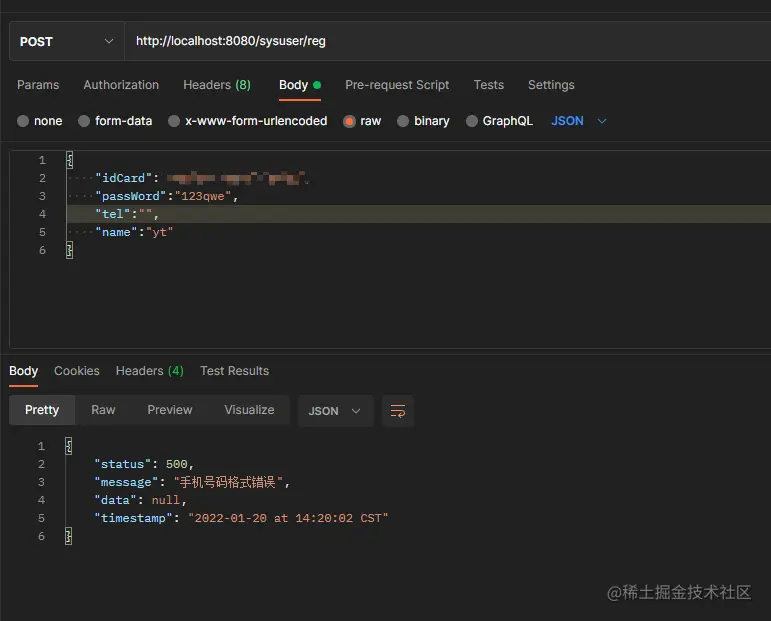This screenshot has height=621, width=771.
Task: Open the blue JSON body format dropdown
Action: pyautogui.click(x=579, y=121)
